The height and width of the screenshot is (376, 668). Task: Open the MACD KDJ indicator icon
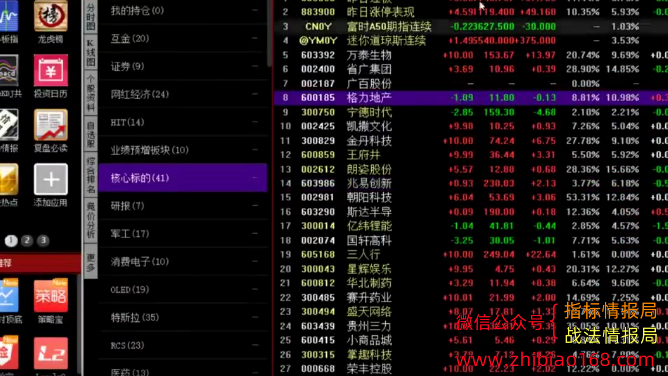click(9, 70)
